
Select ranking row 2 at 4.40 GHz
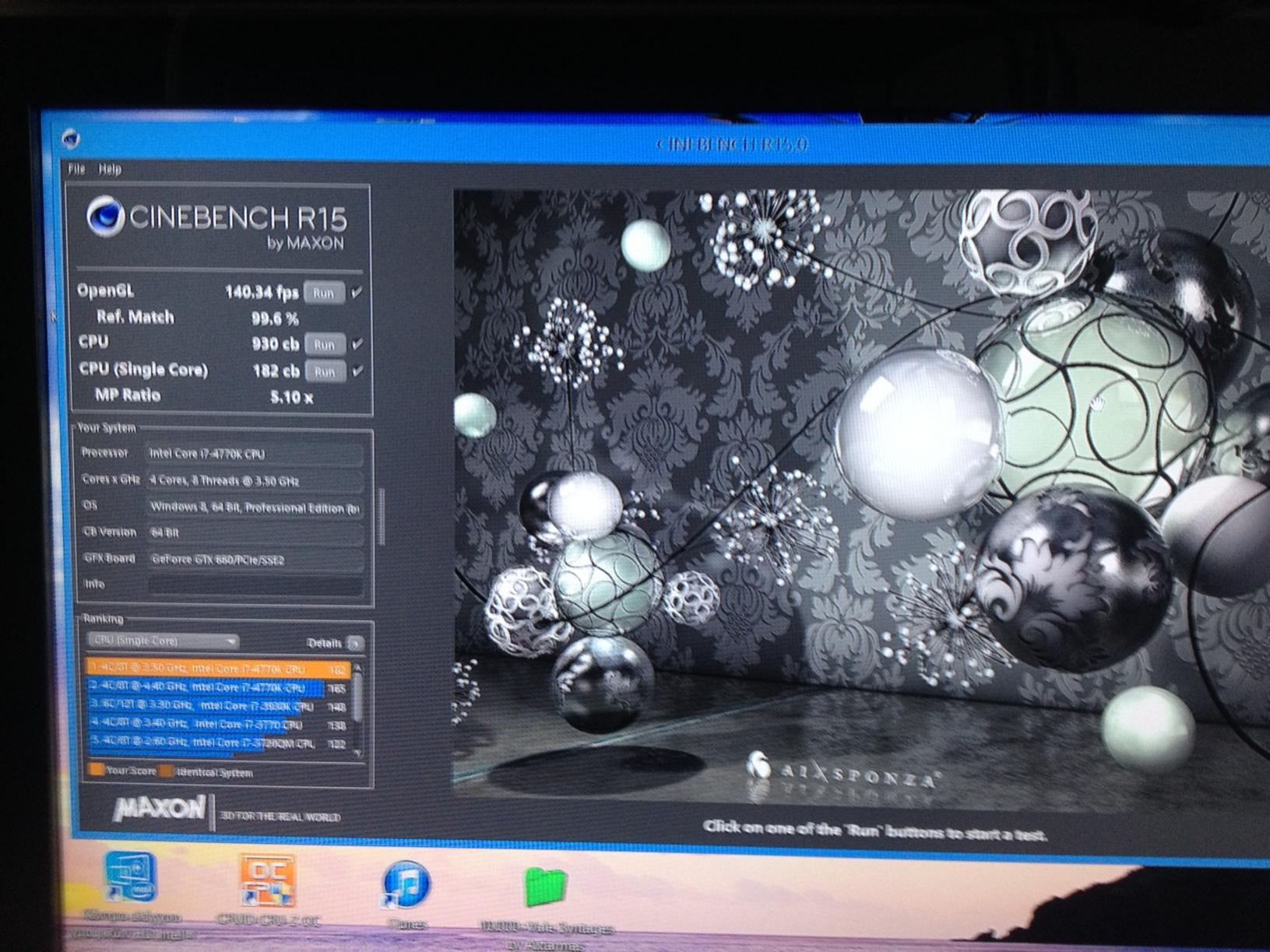(218, 688)
